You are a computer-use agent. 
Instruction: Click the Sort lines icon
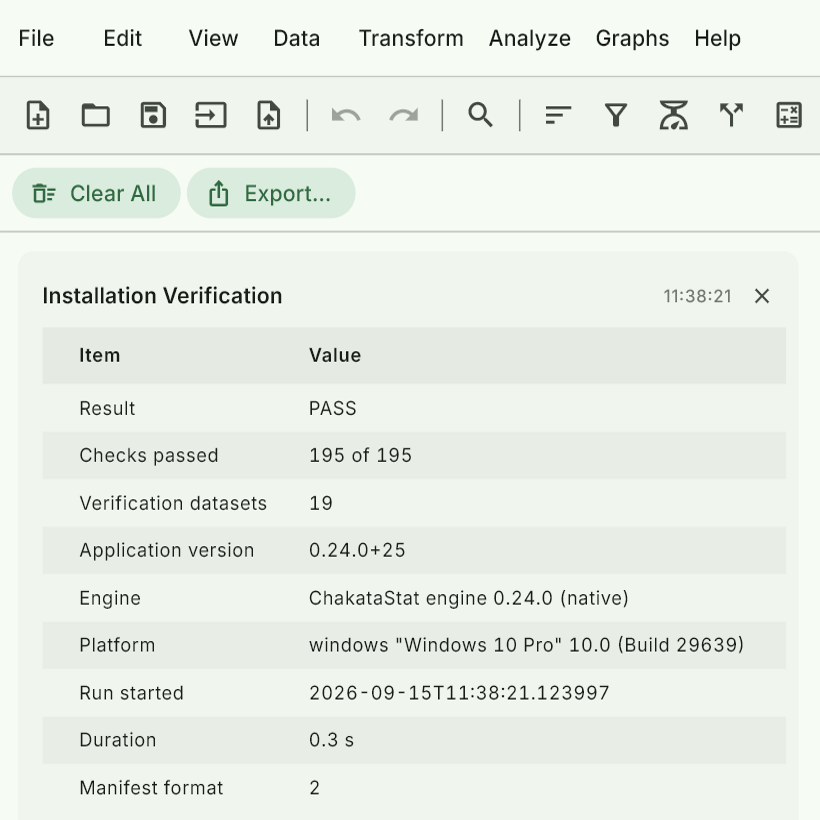tap(558, 115)
